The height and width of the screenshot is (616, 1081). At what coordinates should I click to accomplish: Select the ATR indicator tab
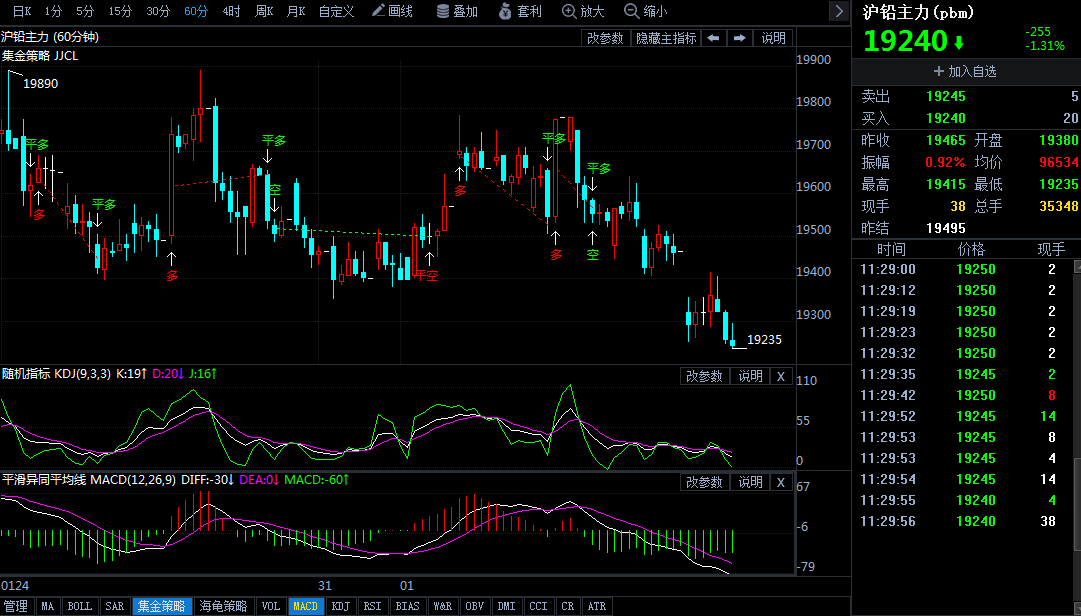point(597,606)
